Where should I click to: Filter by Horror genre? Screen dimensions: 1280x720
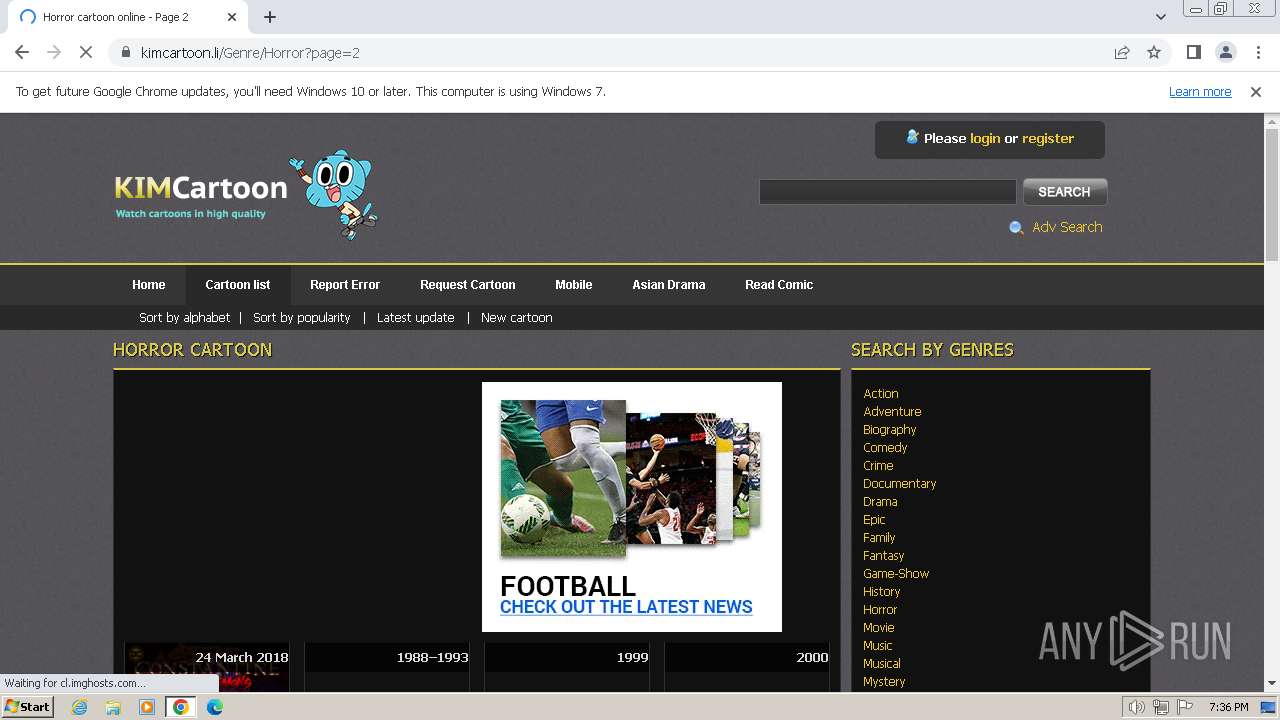(881, 610)
